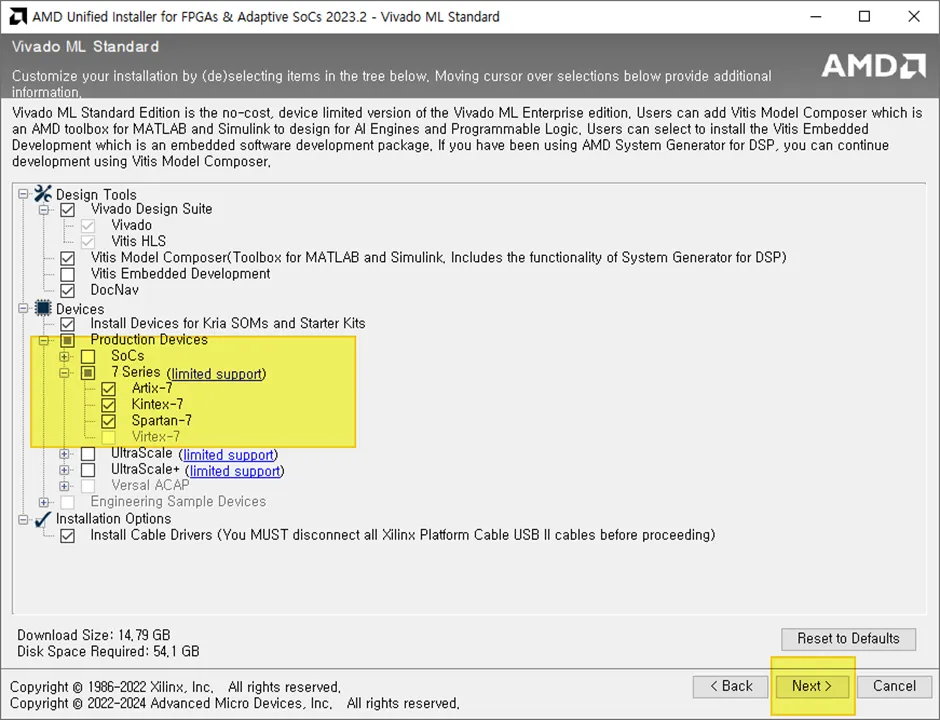
Task: Click the AMD logo in header
Action: click(x=873, y=65)
